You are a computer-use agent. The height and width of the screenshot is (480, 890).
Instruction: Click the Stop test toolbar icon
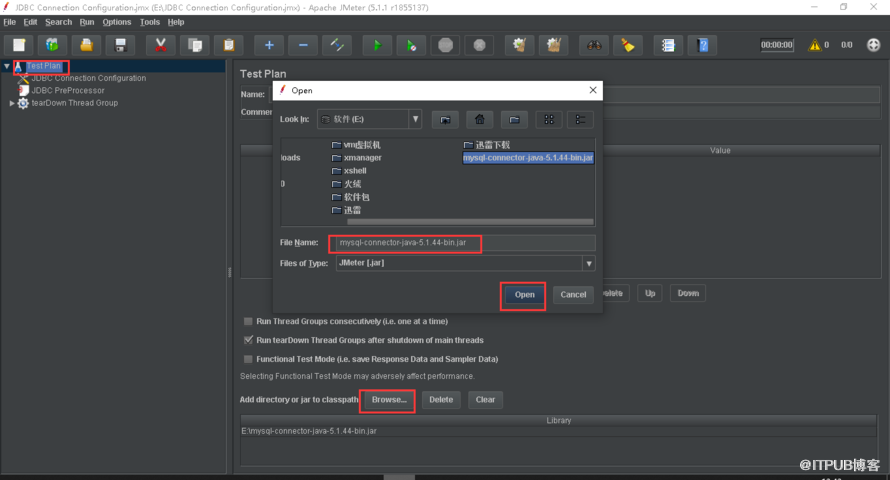click(445, 45)
